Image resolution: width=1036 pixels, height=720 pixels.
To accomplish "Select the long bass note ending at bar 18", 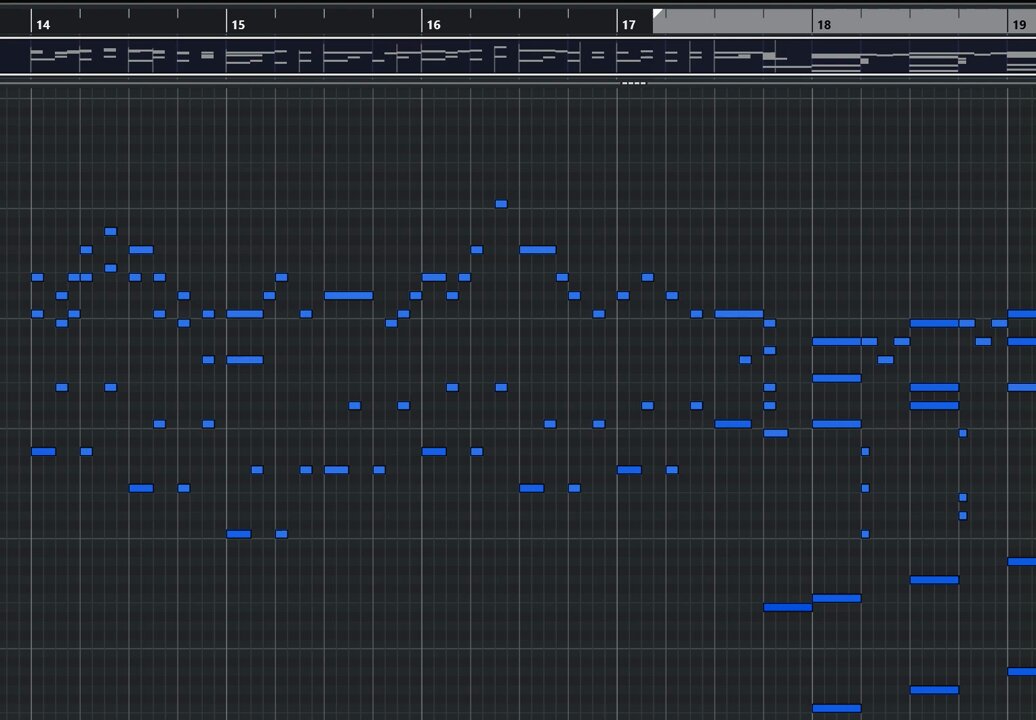I will [x=788, y=608].
